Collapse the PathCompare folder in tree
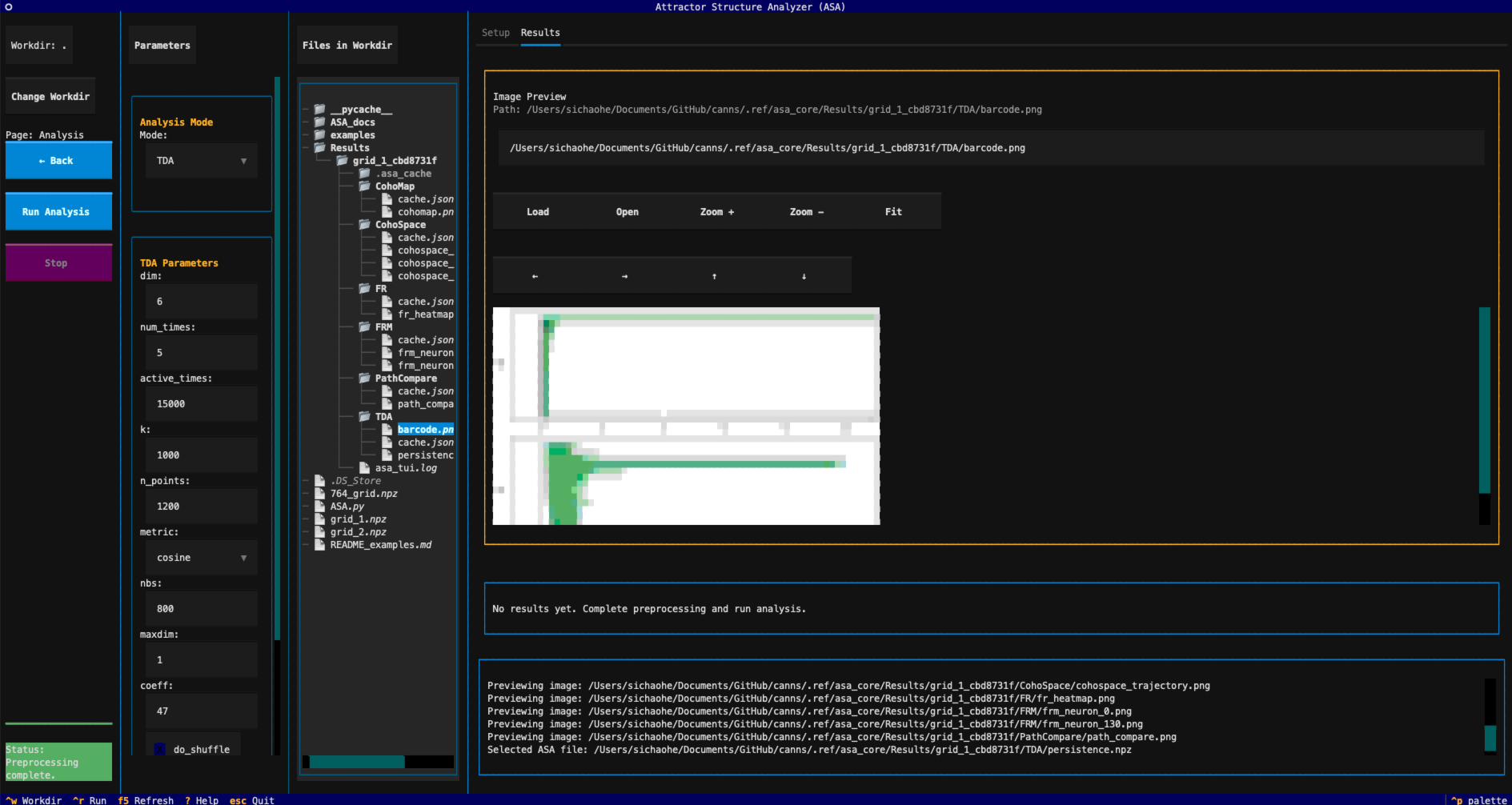1512x805 pixels. [405, 378]
